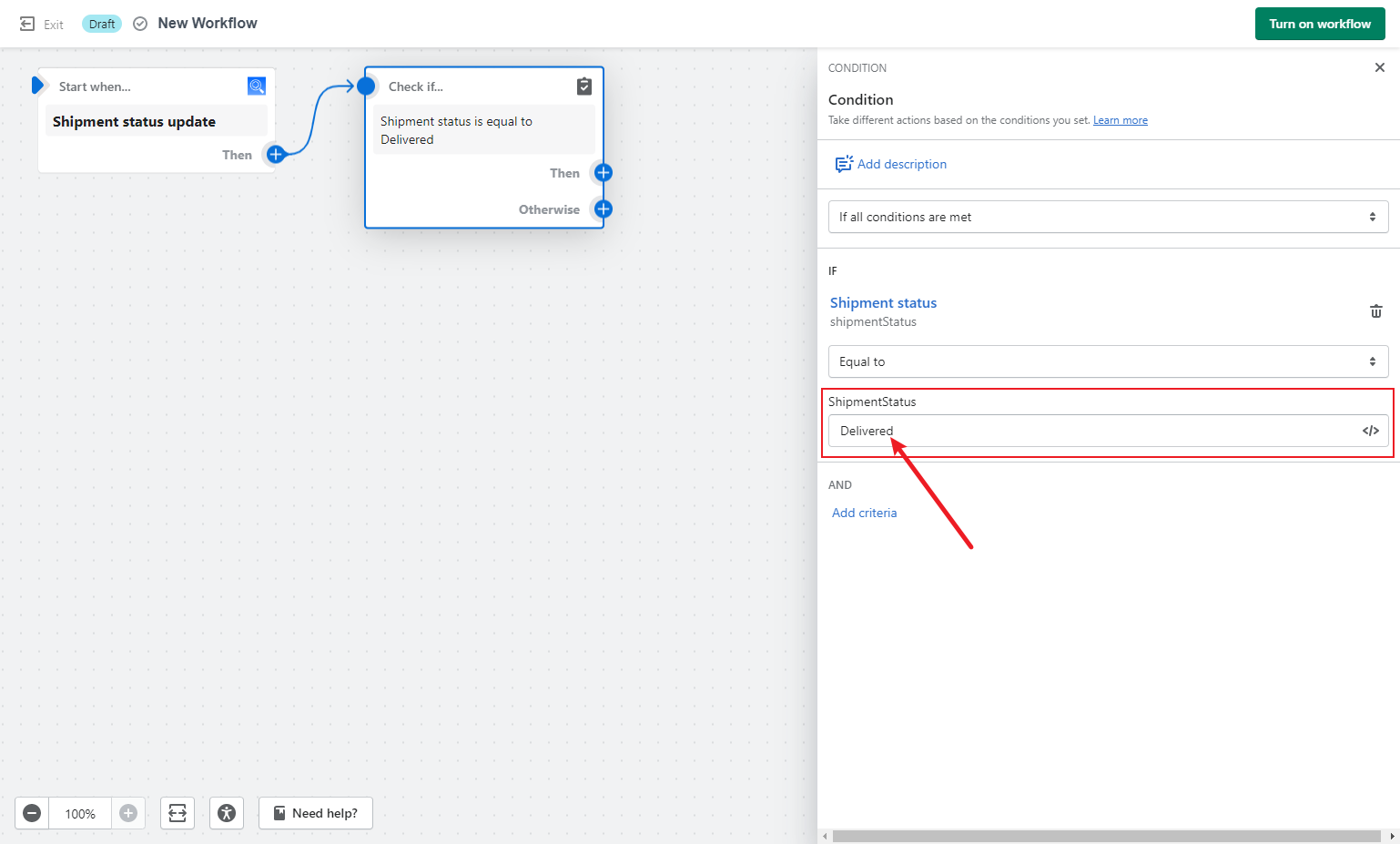Click the Otherwise label on the condition card
Image resolution: width=1400 pixels, height=844 pixels.
pyautogui.click(x=549, y=209)
